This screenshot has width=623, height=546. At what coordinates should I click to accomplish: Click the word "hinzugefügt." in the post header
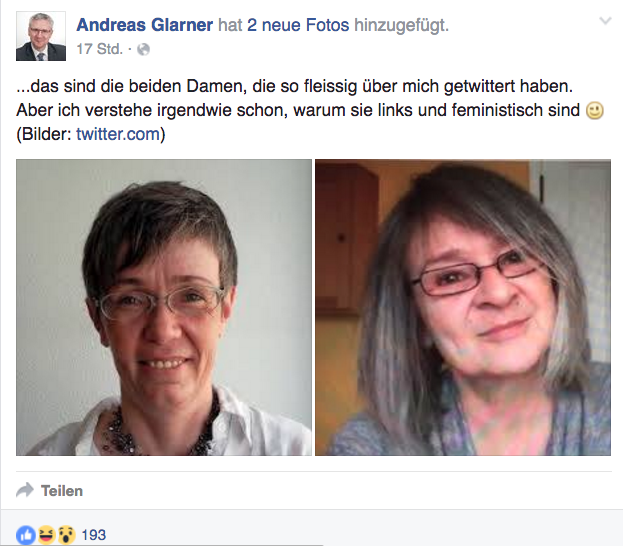[x=401, y=25]
